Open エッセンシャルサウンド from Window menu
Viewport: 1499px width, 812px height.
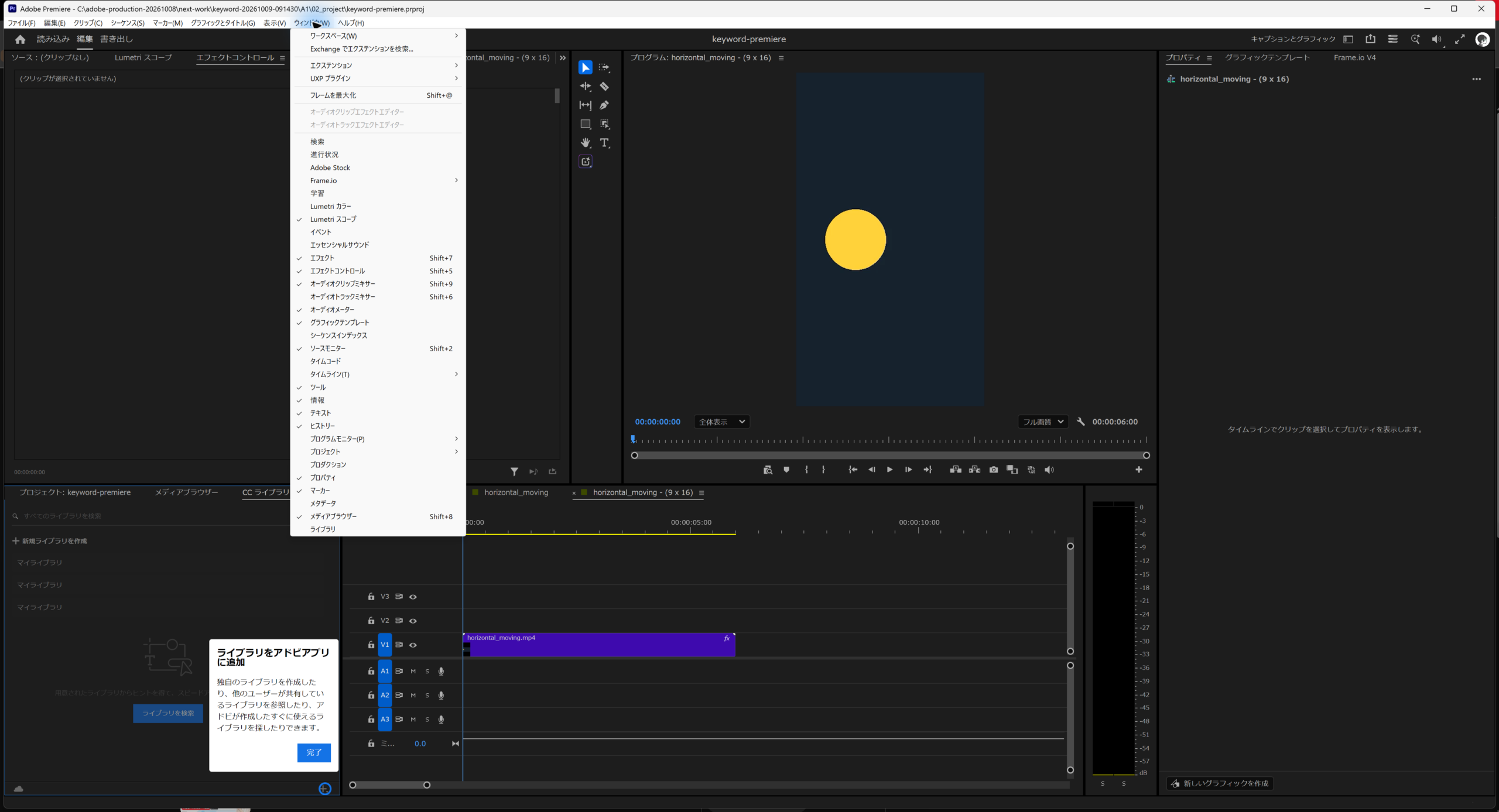click(x=378, y=245)
